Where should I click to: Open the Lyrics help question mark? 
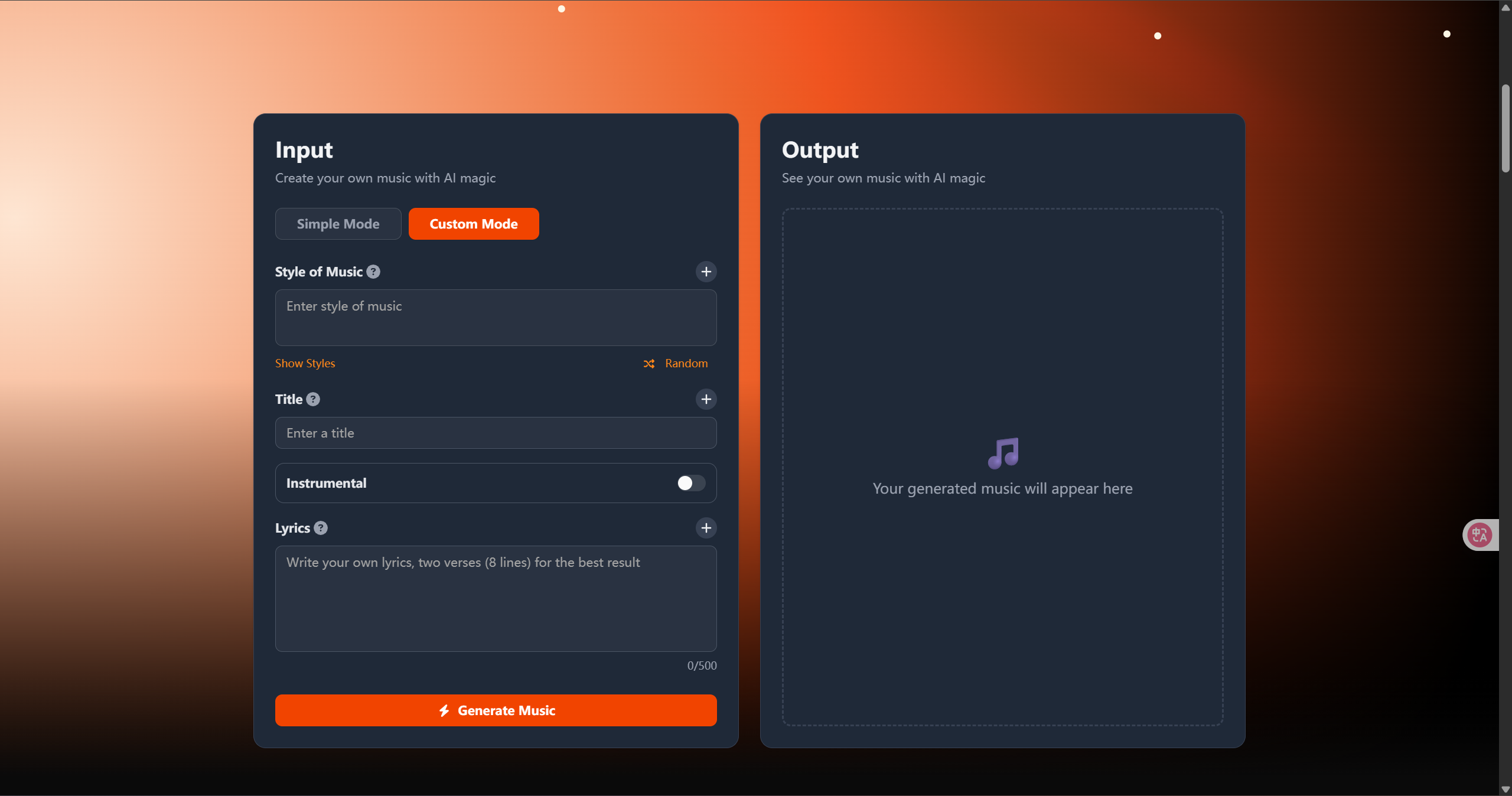pyautogui.click(x=321, y=528)
